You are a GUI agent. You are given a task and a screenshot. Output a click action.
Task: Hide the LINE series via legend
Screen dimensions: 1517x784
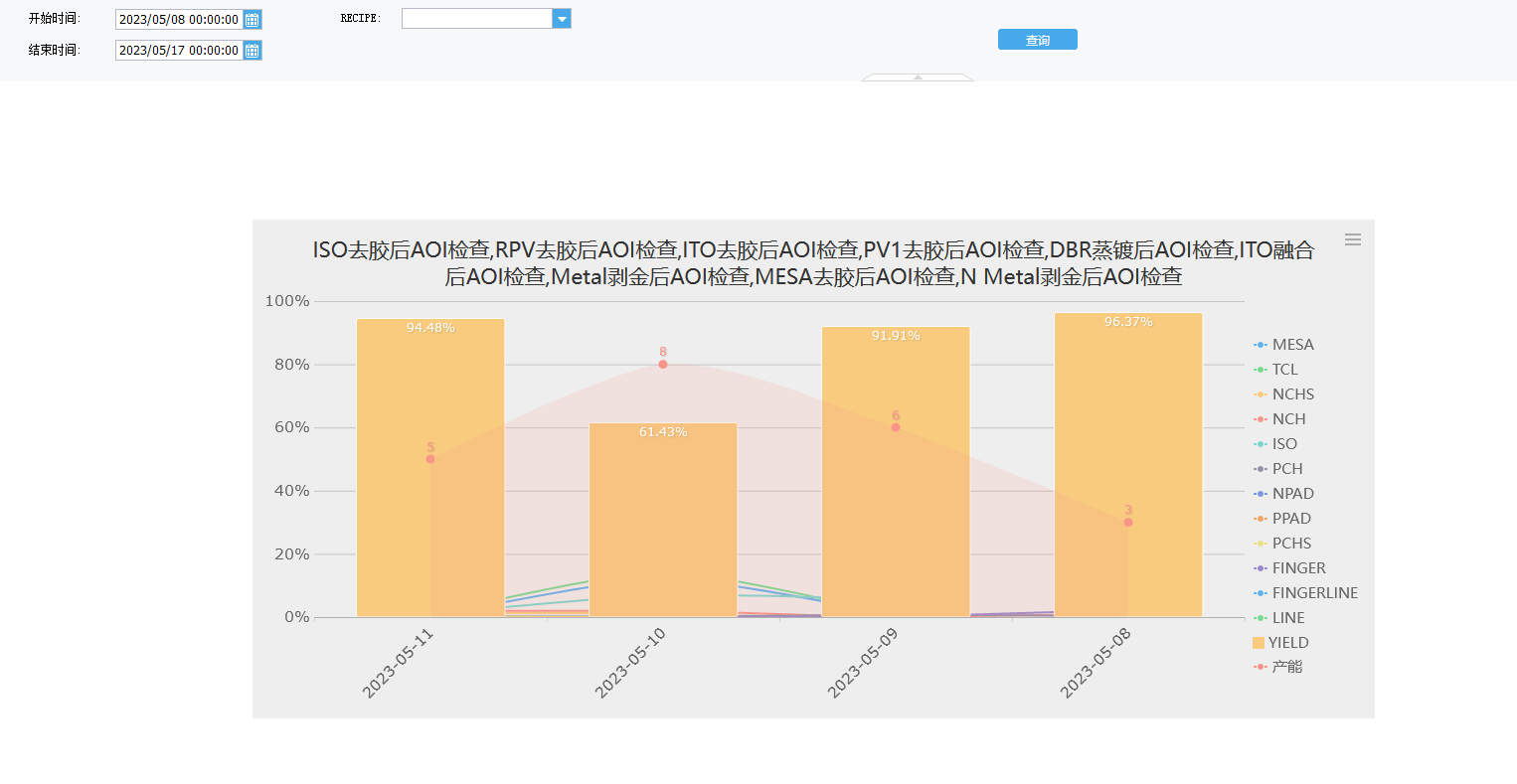tap(1279, 618)
